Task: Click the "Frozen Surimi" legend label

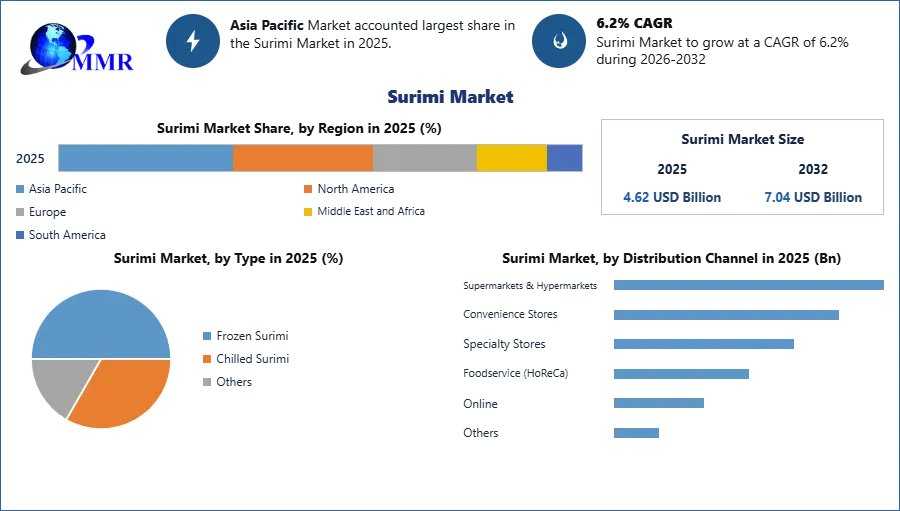Action: (x=252, y=336)
